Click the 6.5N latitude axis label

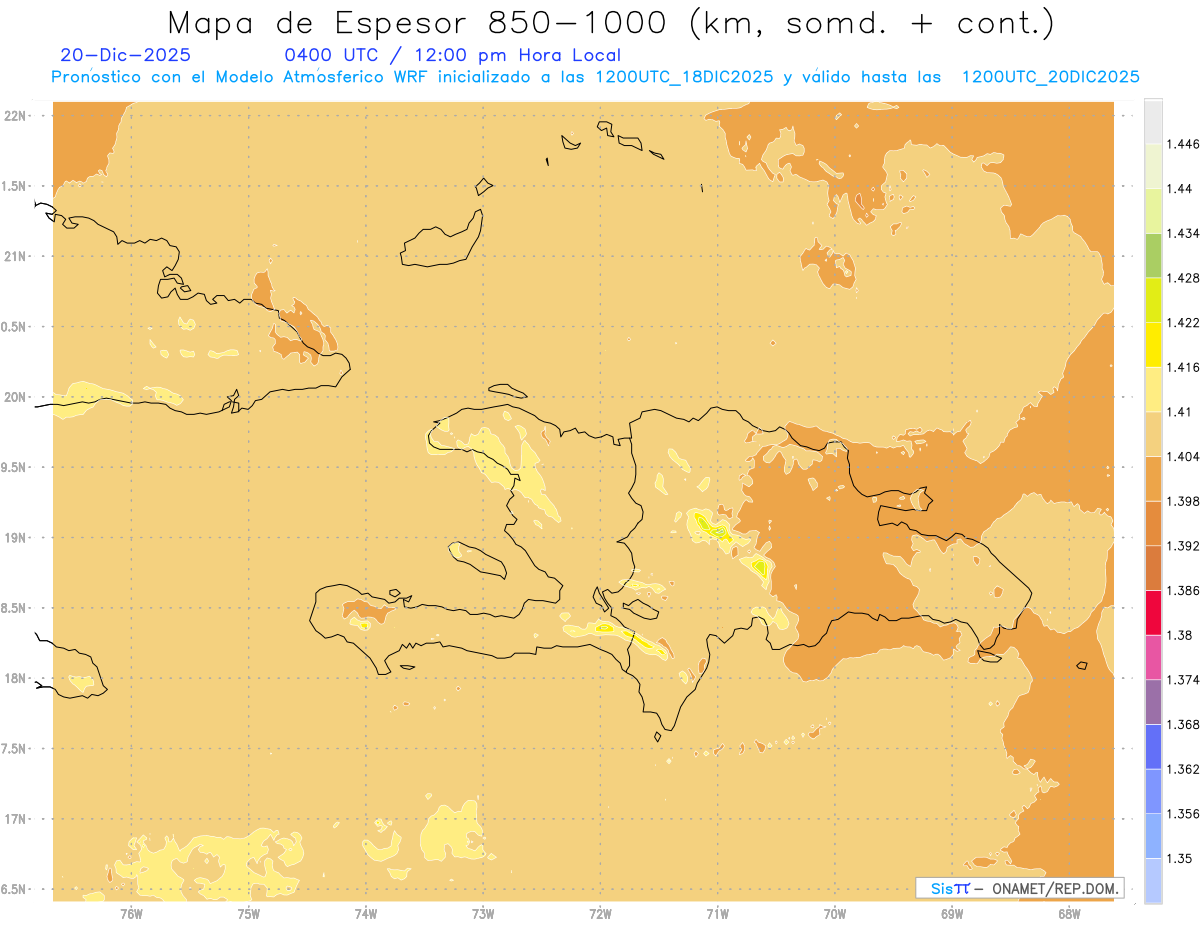14,890
